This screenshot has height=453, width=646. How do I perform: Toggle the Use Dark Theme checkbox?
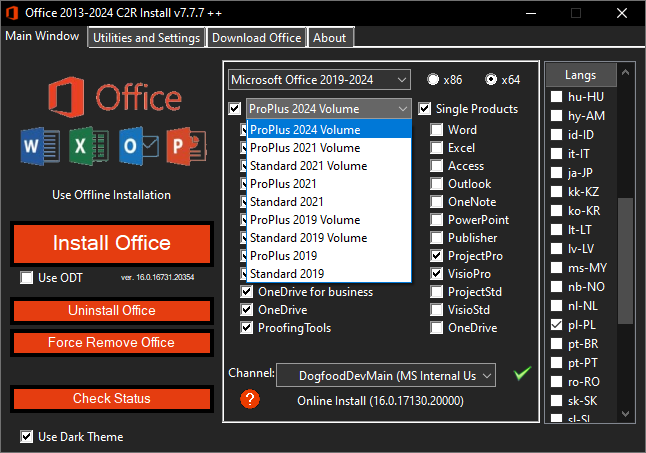27,437
